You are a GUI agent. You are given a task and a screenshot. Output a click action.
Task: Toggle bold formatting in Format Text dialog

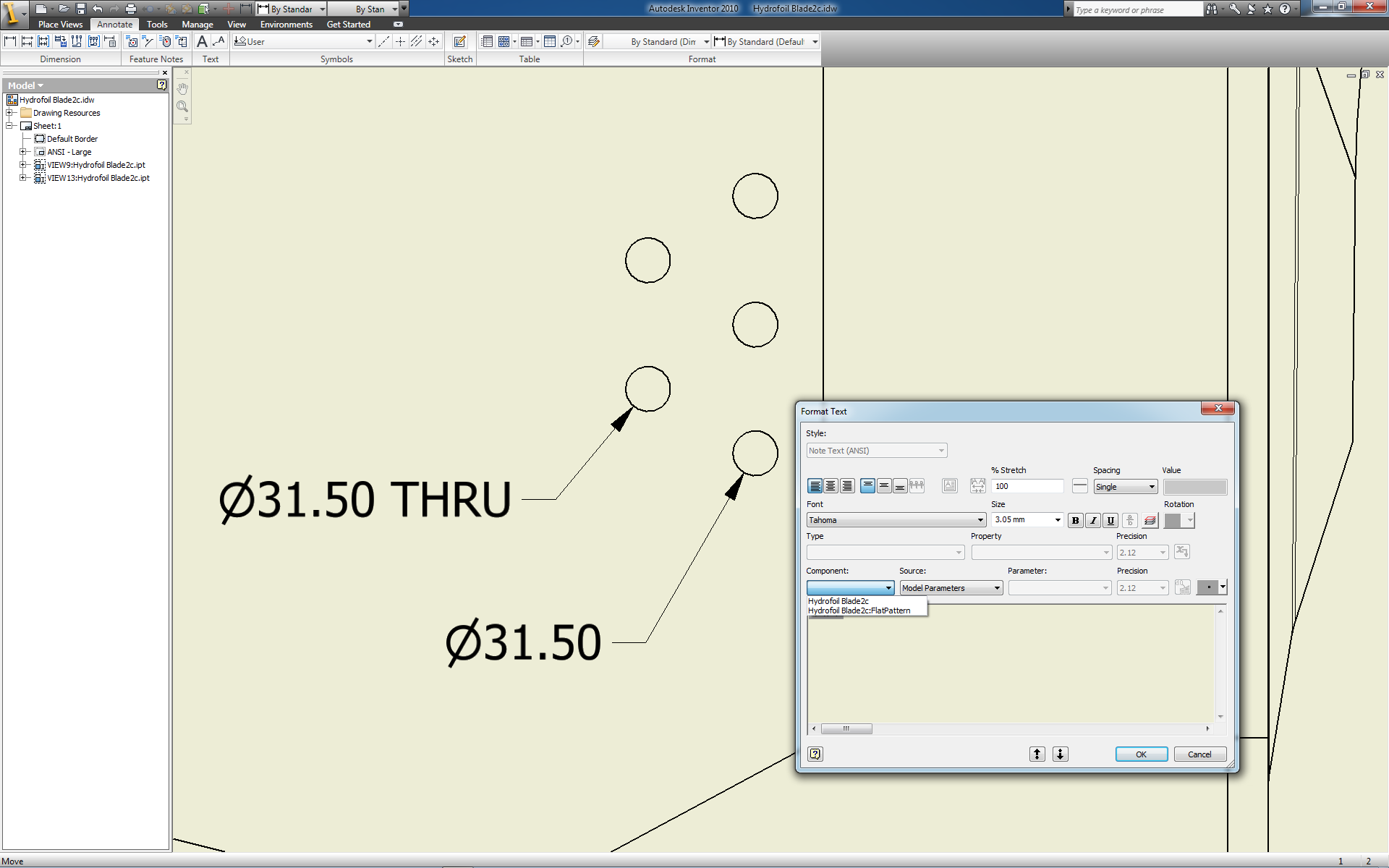pyautogui.click(x=1076, y=520)
